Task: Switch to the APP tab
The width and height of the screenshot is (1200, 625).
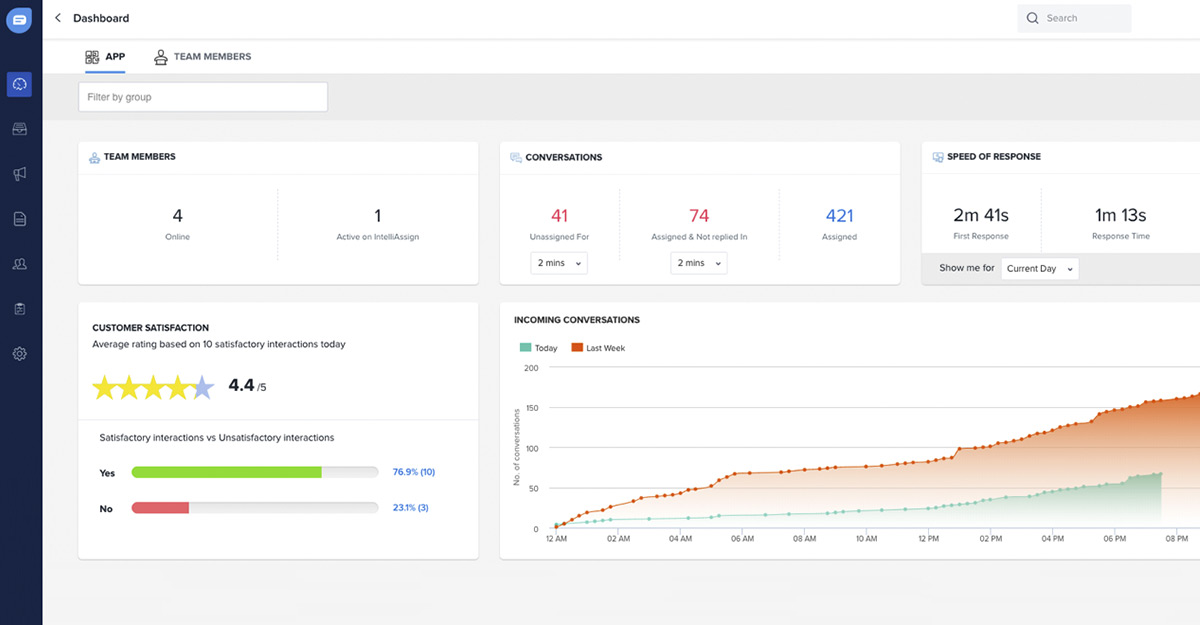Action: tap(105, 57)
